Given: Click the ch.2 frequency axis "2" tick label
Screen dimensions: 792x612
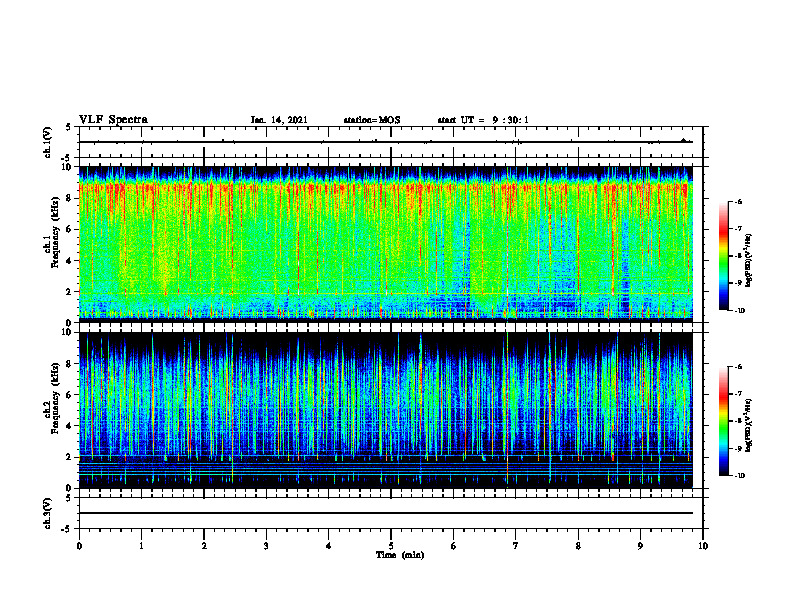Looking at the screenshot, I should 70,457.
